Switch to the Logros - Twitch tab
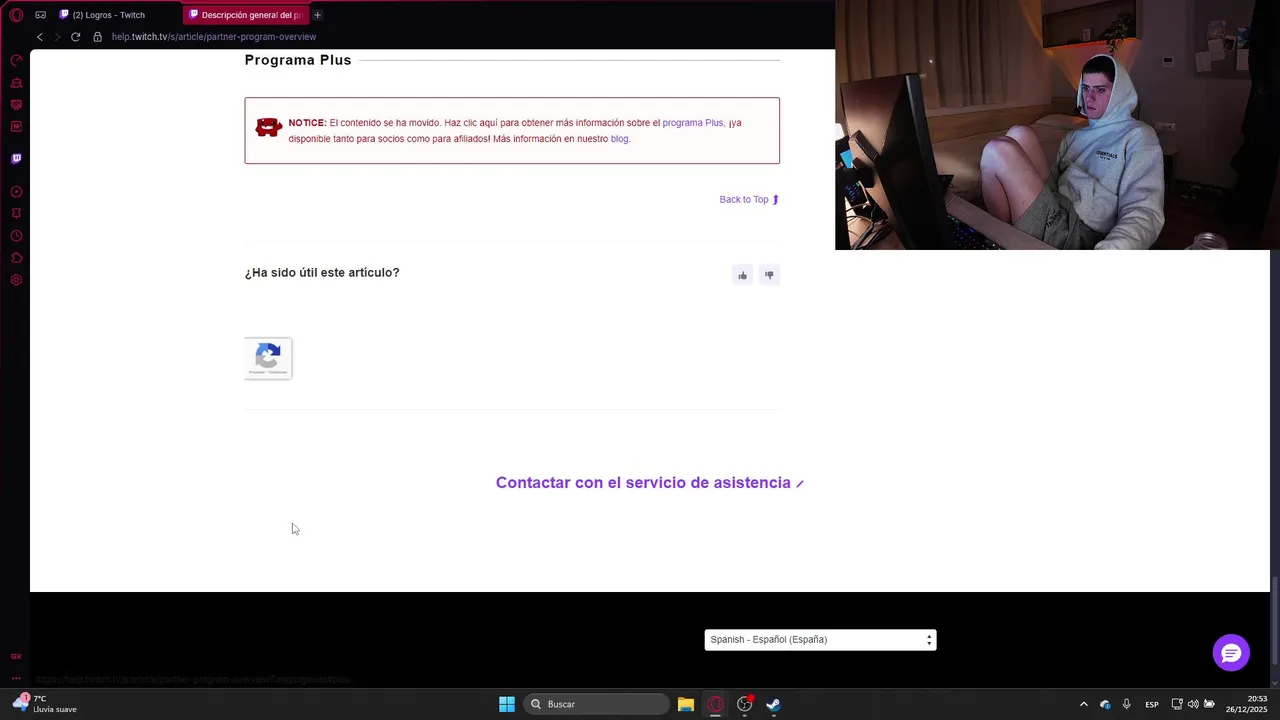1280x720 pixels. tap(109, 15)
